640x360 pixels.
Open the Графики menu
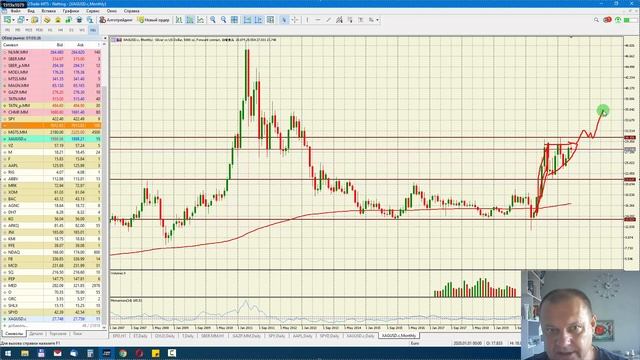(71, 11)
